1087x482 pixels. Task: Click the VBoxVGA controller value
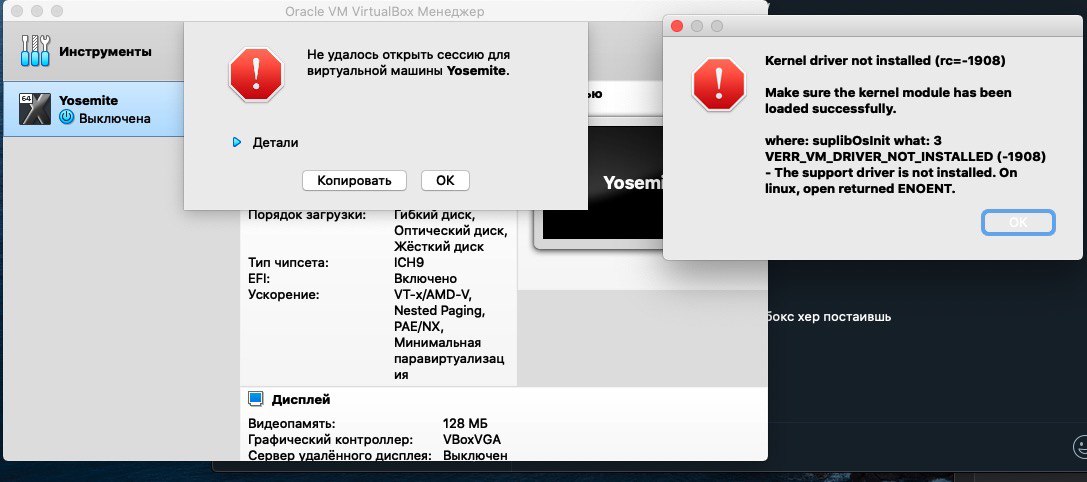pos(471,440)
